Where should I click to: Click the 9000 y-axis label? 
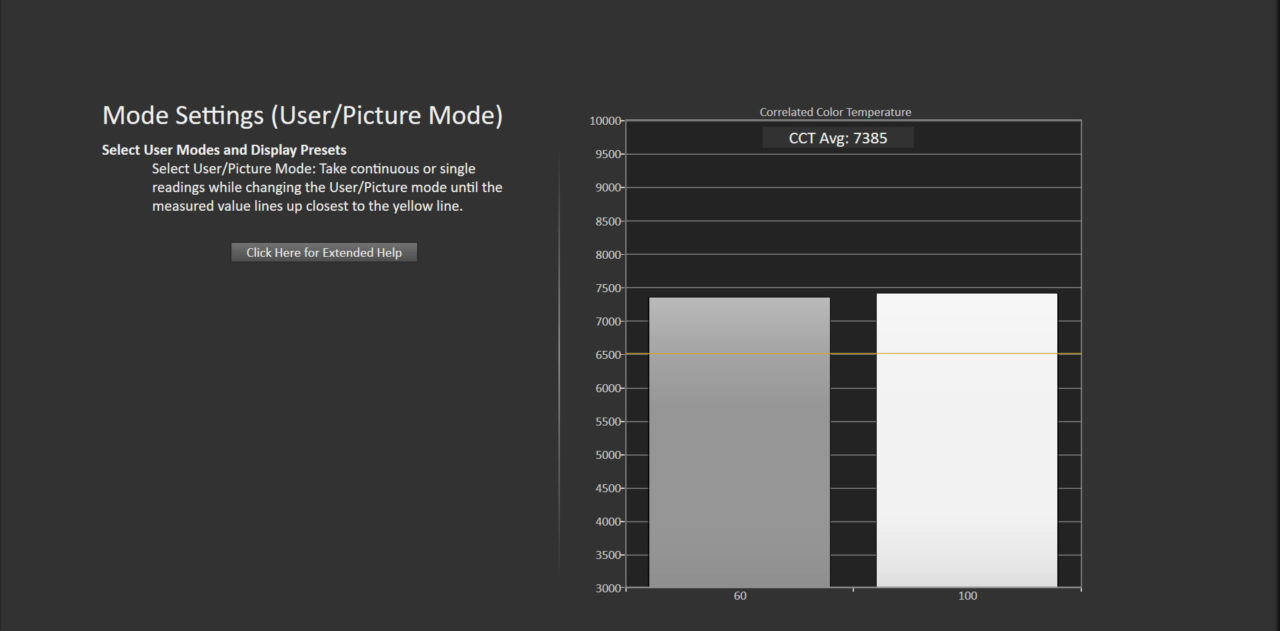pyautogui.click(x=608, y=188)
